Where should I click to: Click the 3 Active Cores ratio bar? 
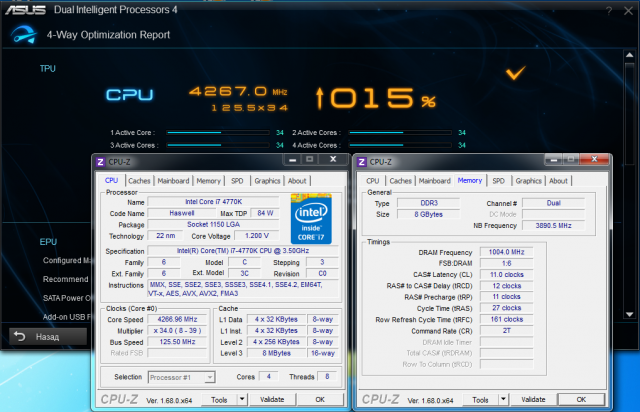218,145
